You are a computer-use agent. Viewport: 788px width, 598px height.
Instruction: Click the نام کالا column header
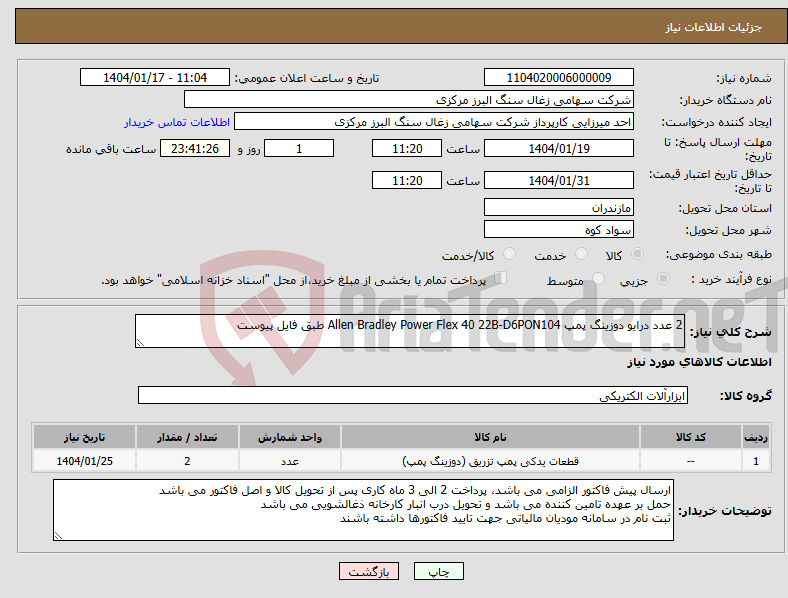(x=490, y=437)
